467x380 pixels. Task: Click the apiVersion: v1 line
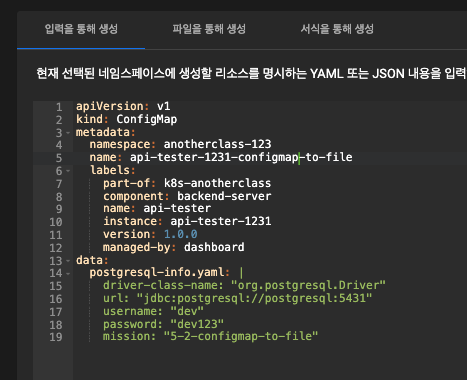123,106
